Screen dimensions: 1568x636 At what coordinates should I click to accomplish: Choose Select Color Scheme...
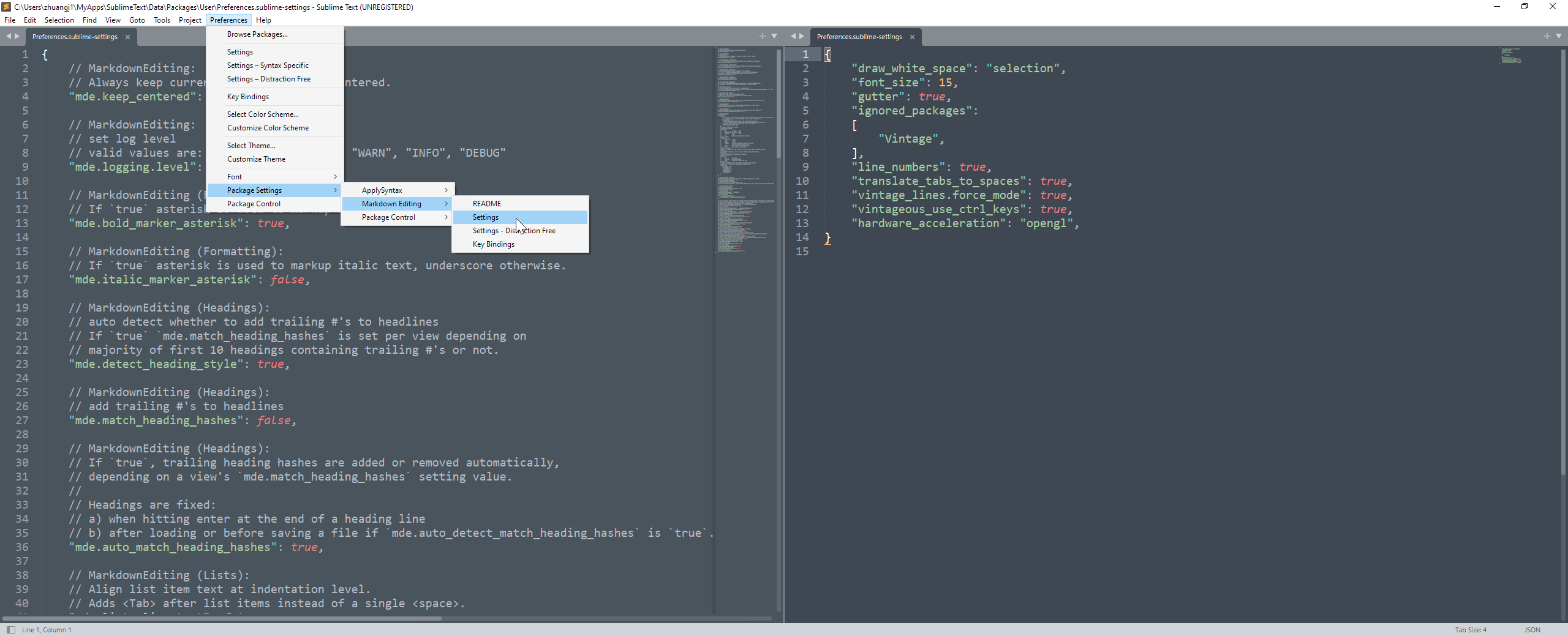point(274,114)
